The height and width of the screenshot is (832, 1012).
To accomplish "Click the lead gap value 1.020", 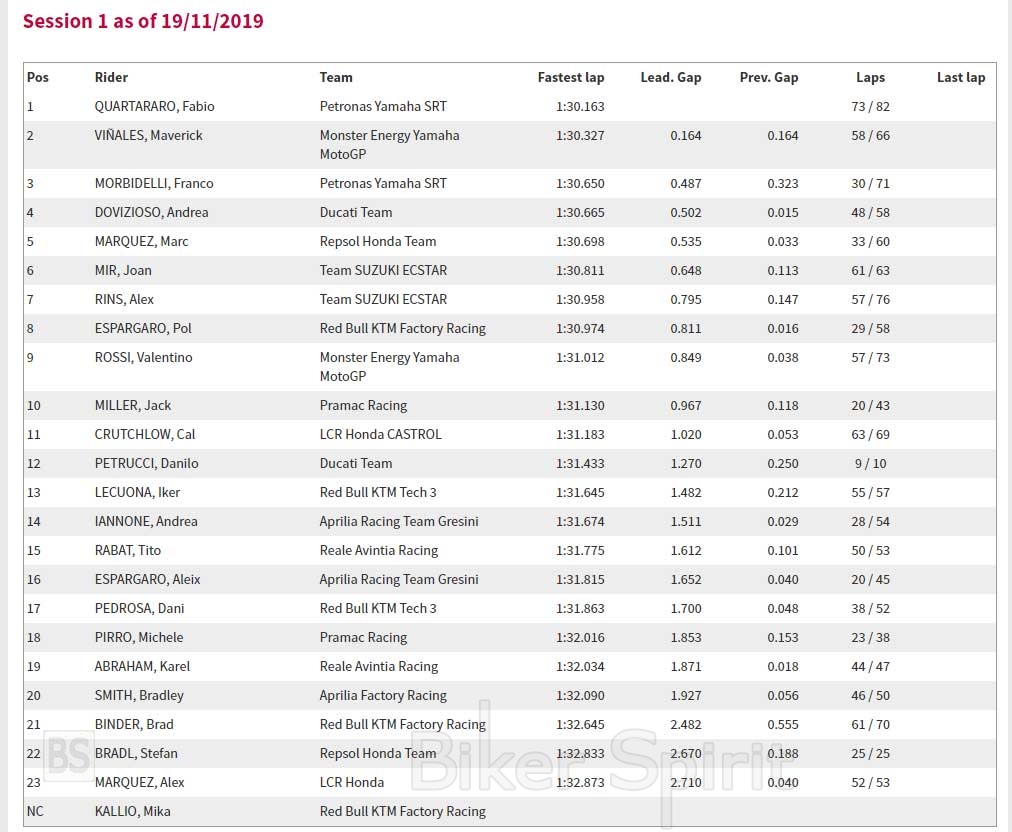I will click(685, 434).
